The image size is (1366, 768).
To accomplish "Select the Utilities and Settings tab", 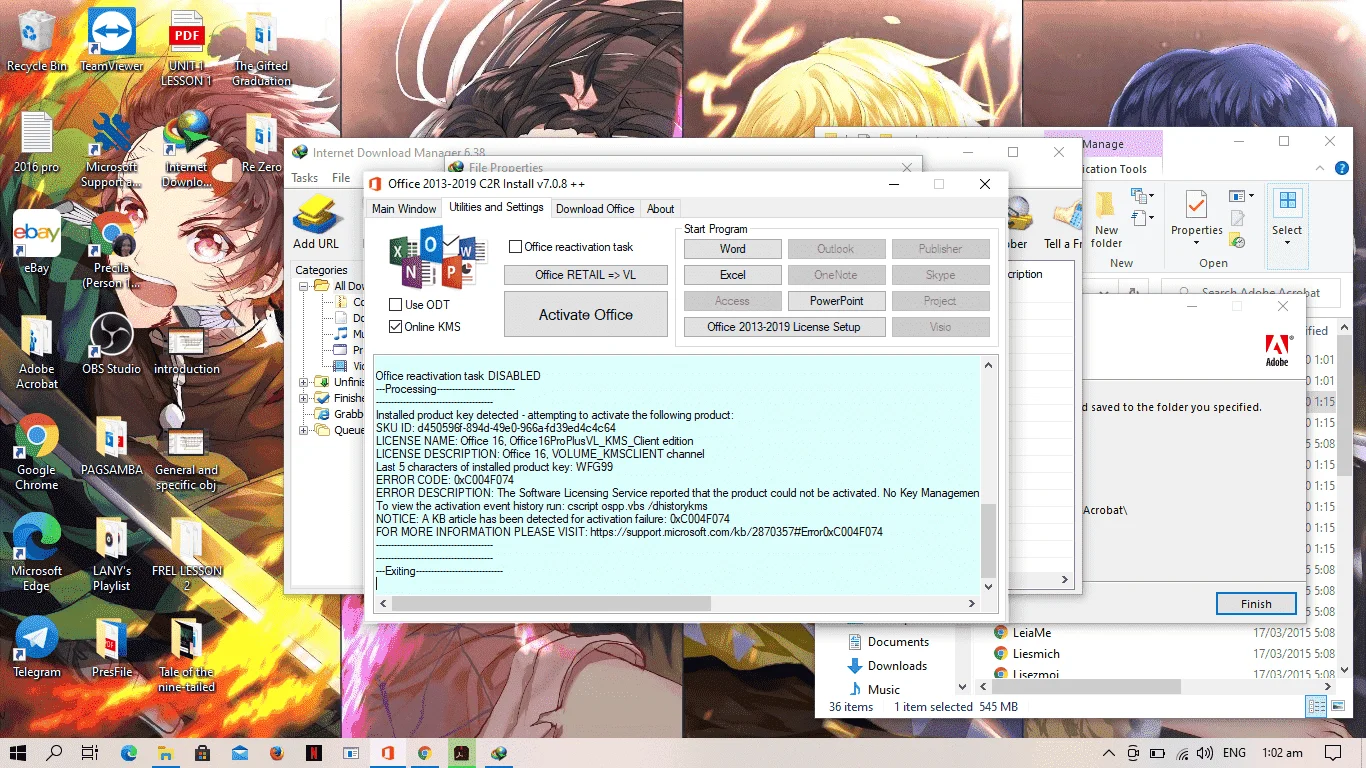I will point(496,207).
